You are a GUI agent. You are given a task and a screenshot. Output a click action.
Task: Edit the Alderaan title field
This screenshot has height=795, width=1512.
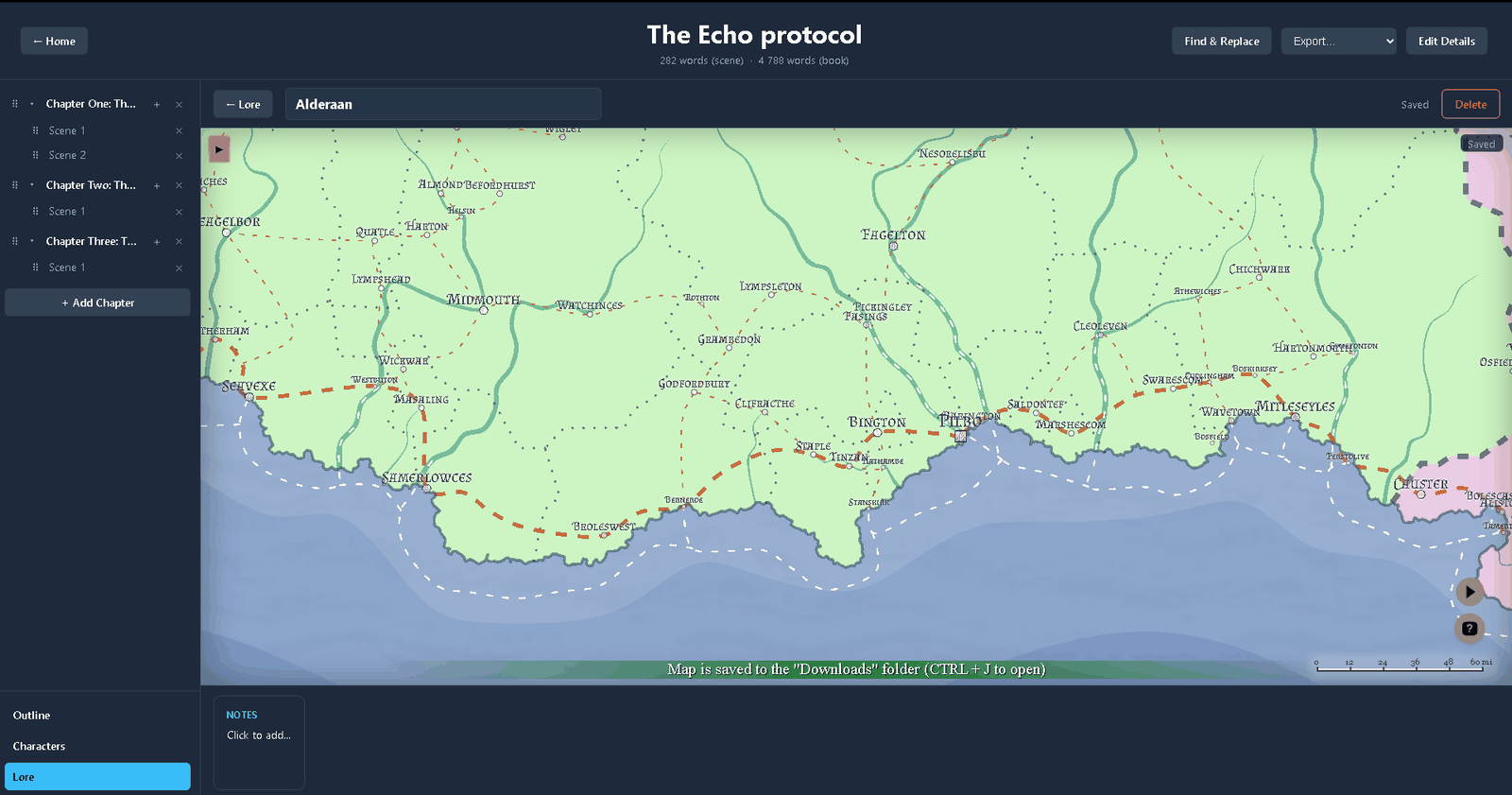[442, 104]
